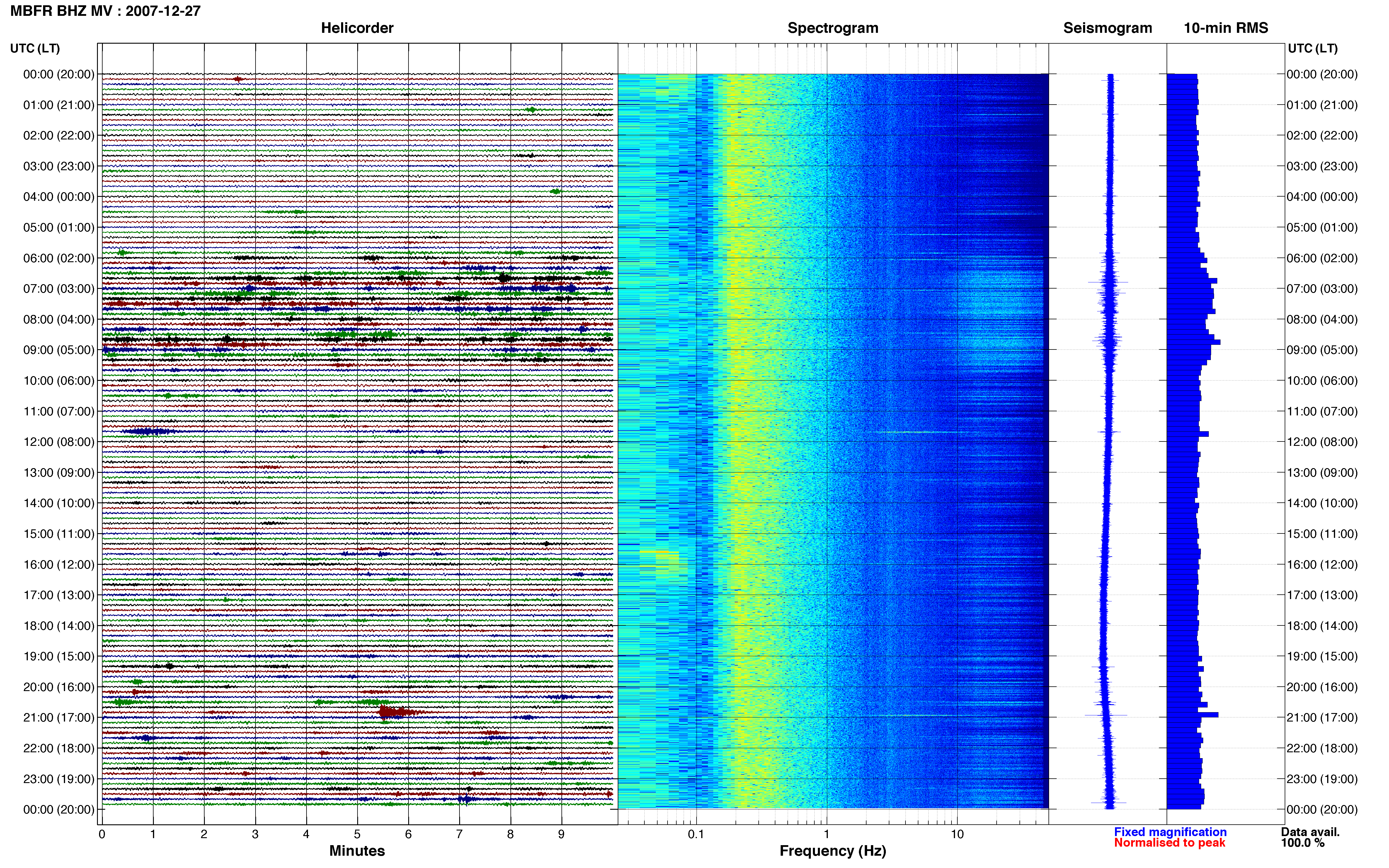
Task: Click "09:00 (05:00)" on the helicorder's left axis
Action: (59, 350)
